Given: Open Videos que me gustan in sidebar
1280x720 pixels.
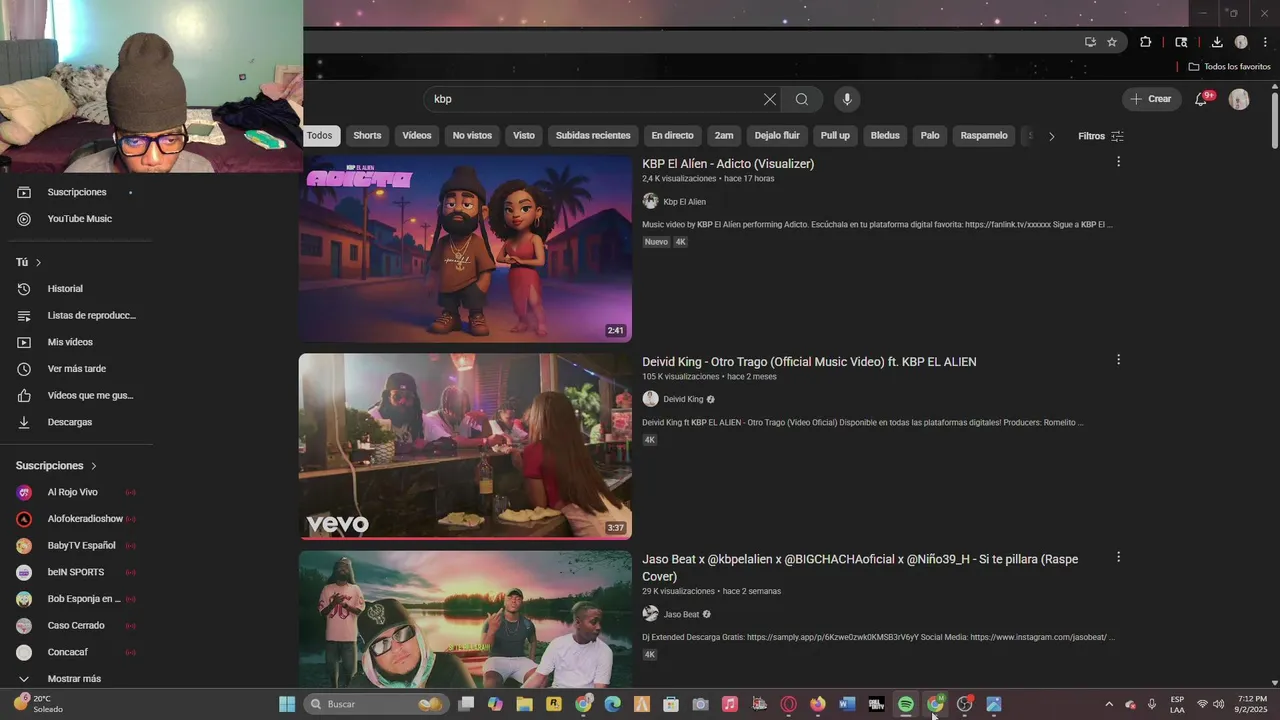Looking at the screenshot, I should 90,395.
